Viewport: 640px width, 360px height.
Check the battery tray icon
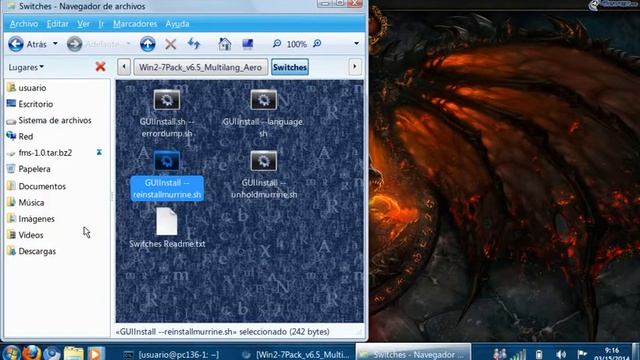click(x=539, y=354)
